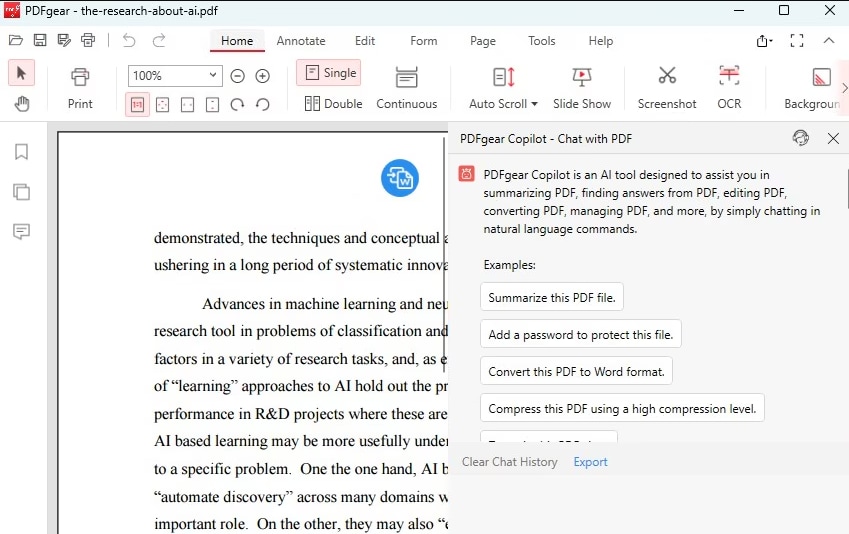
Task: Click the fit width icon
Action: pos(187,105)
